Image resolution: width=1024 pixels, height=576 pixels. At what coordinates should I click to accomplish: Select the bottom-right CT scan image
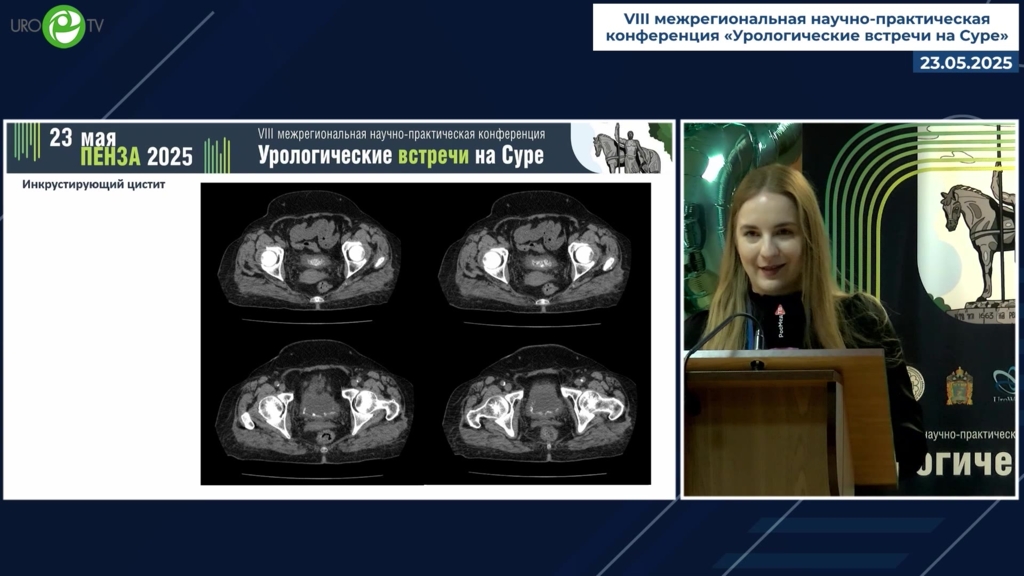pyautogui.click(x=540, y=405)
